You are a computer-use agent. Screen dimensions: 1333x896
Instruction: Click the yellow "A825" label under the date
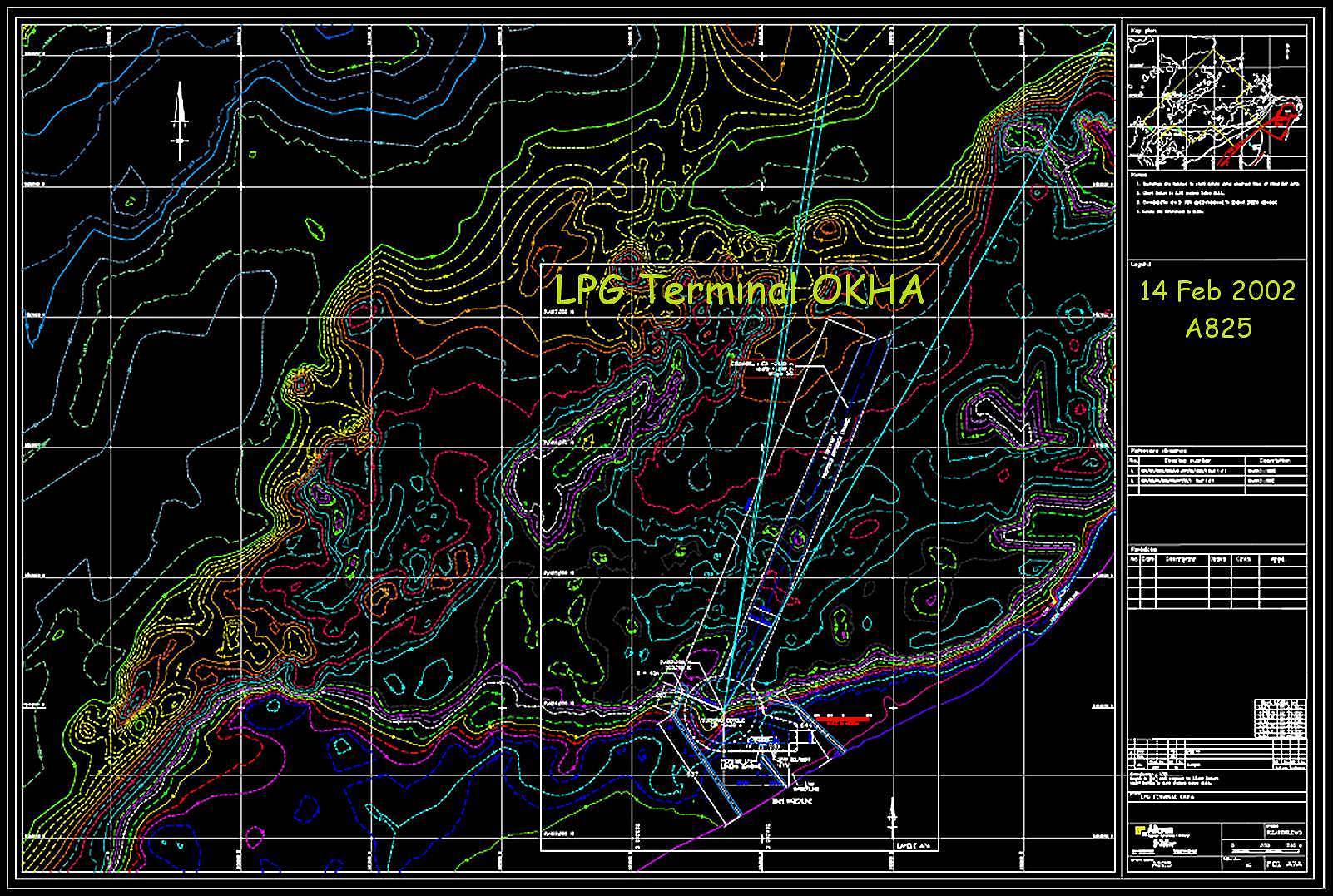(1218, 328)
